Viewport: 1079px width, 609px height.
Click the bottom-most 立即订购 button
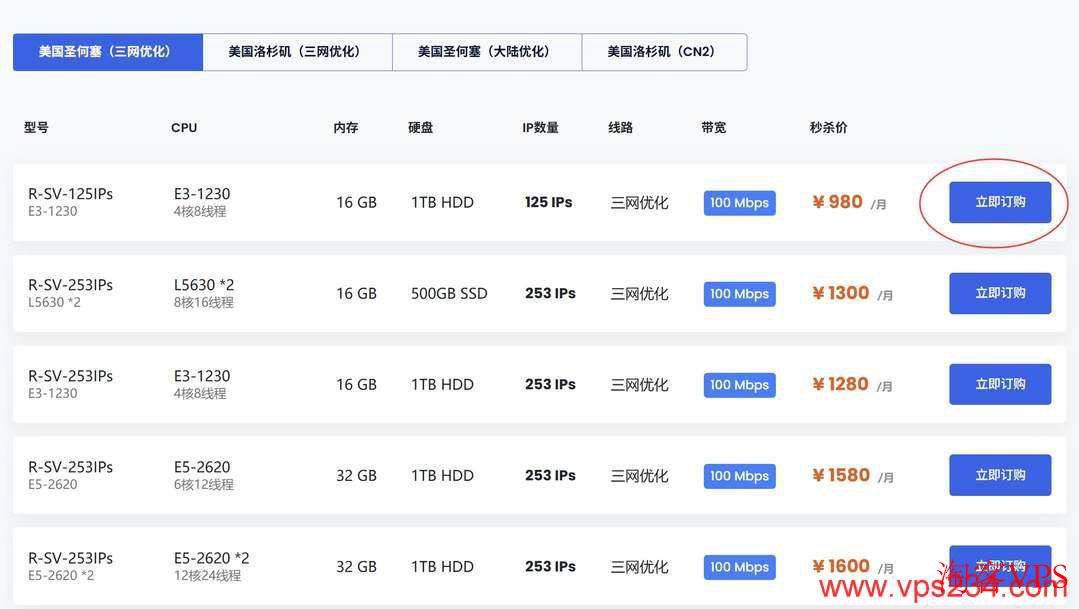pyautogui.click(x=1000, y=563)
